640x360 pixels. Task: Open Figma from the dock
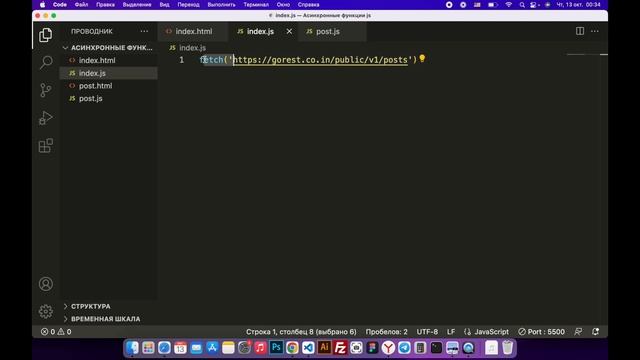tap(372, 347)
